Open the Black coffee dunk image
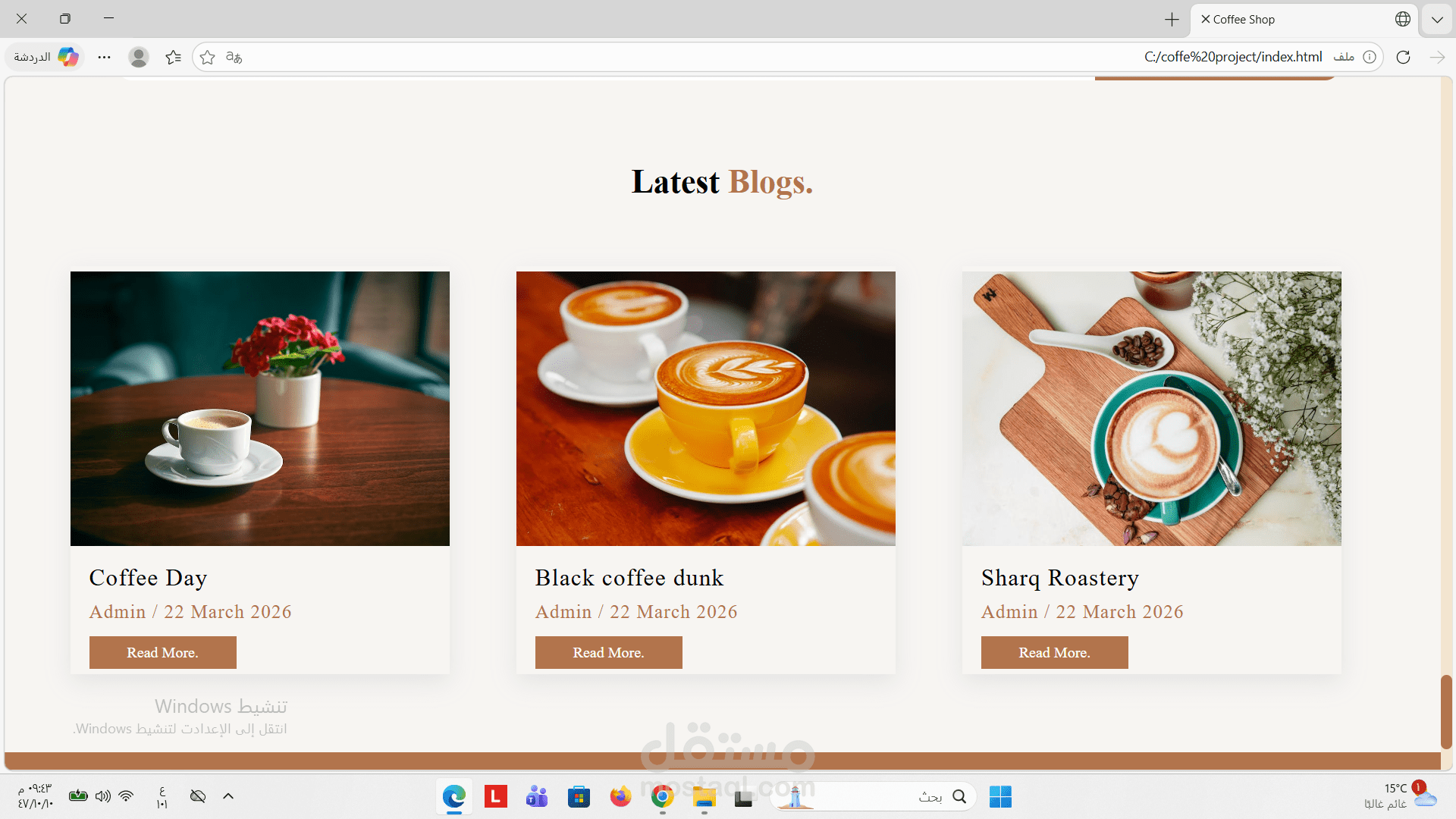1456x819 pixels. pyautogui.click(x=705, y=409)
